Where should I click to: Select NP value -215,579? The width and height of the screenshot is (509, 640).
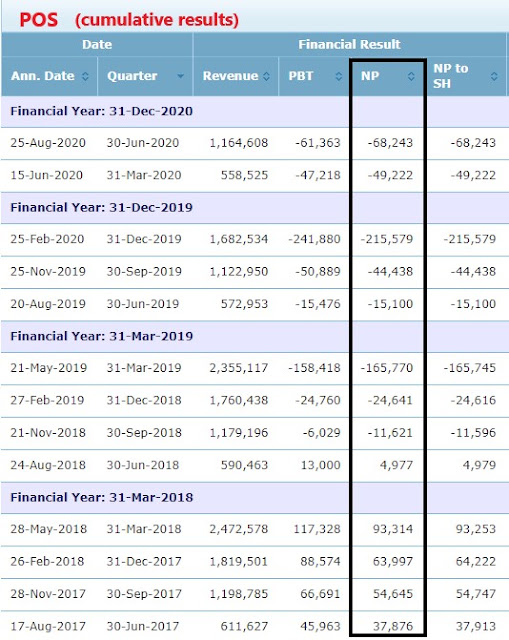(387, 239)
